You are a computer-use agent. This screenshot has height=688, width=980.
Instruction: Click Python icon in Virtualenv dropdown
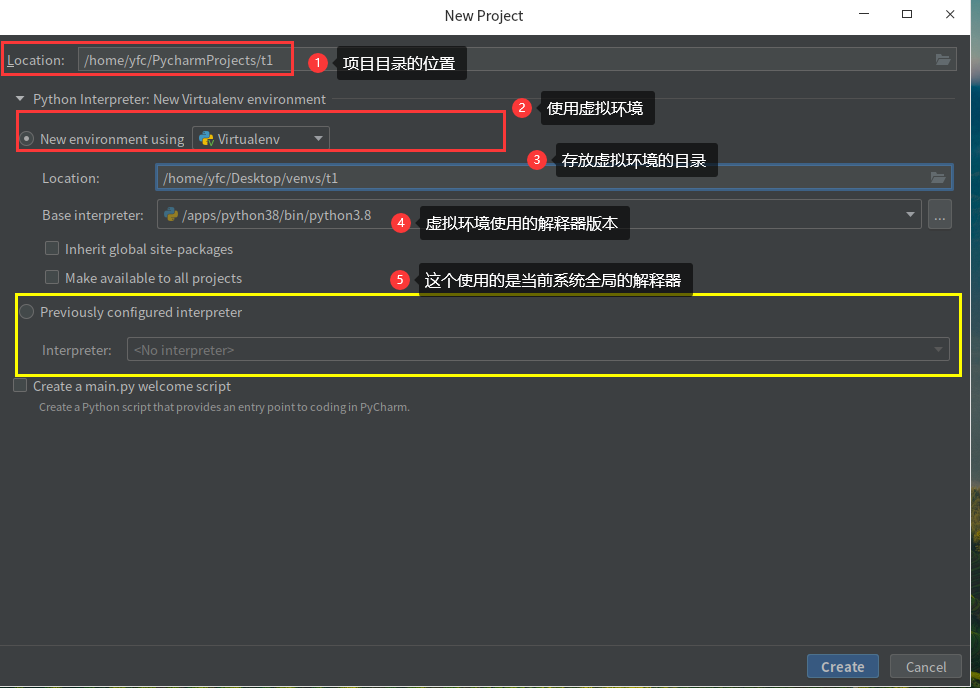(x=206, y=139)
